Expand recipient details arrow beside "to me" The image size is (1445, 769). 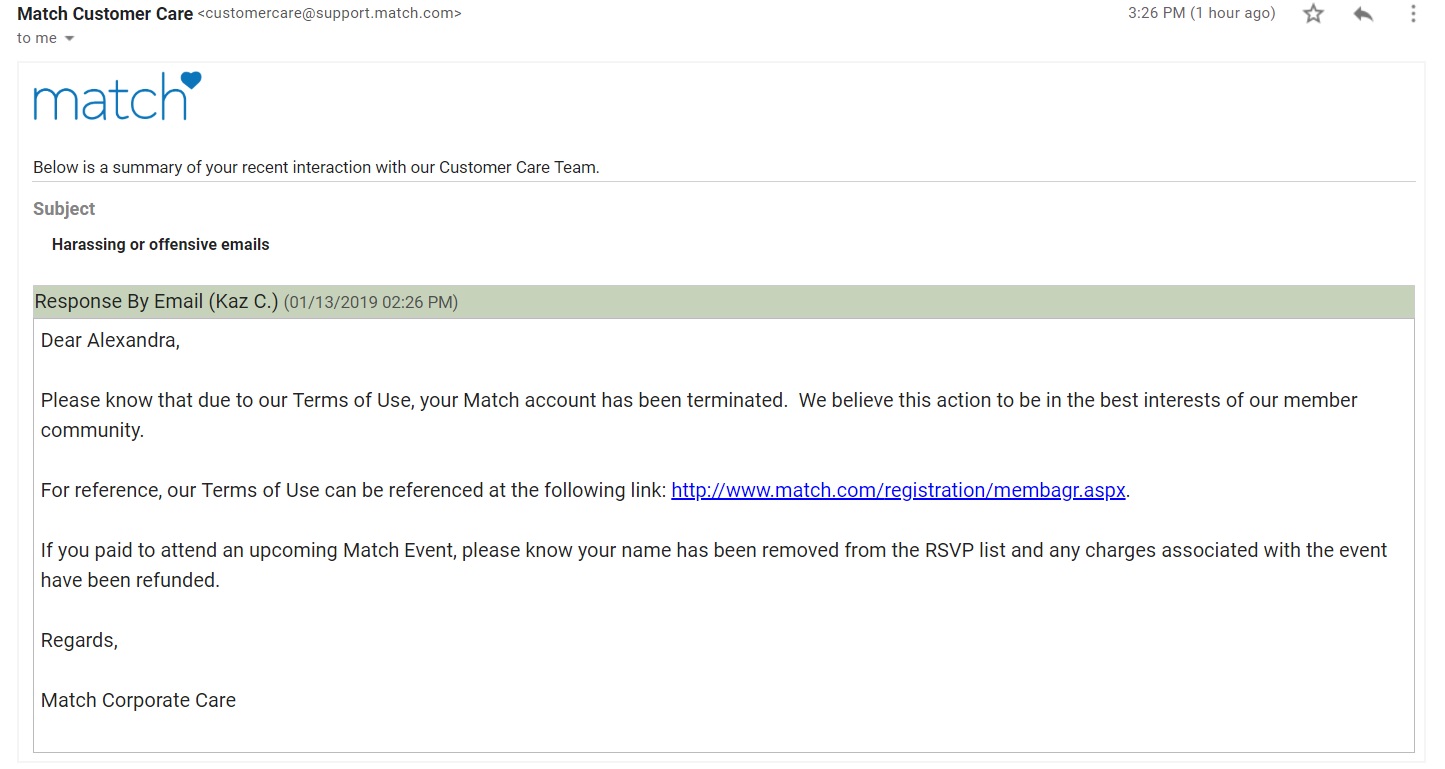pos(69,39)
